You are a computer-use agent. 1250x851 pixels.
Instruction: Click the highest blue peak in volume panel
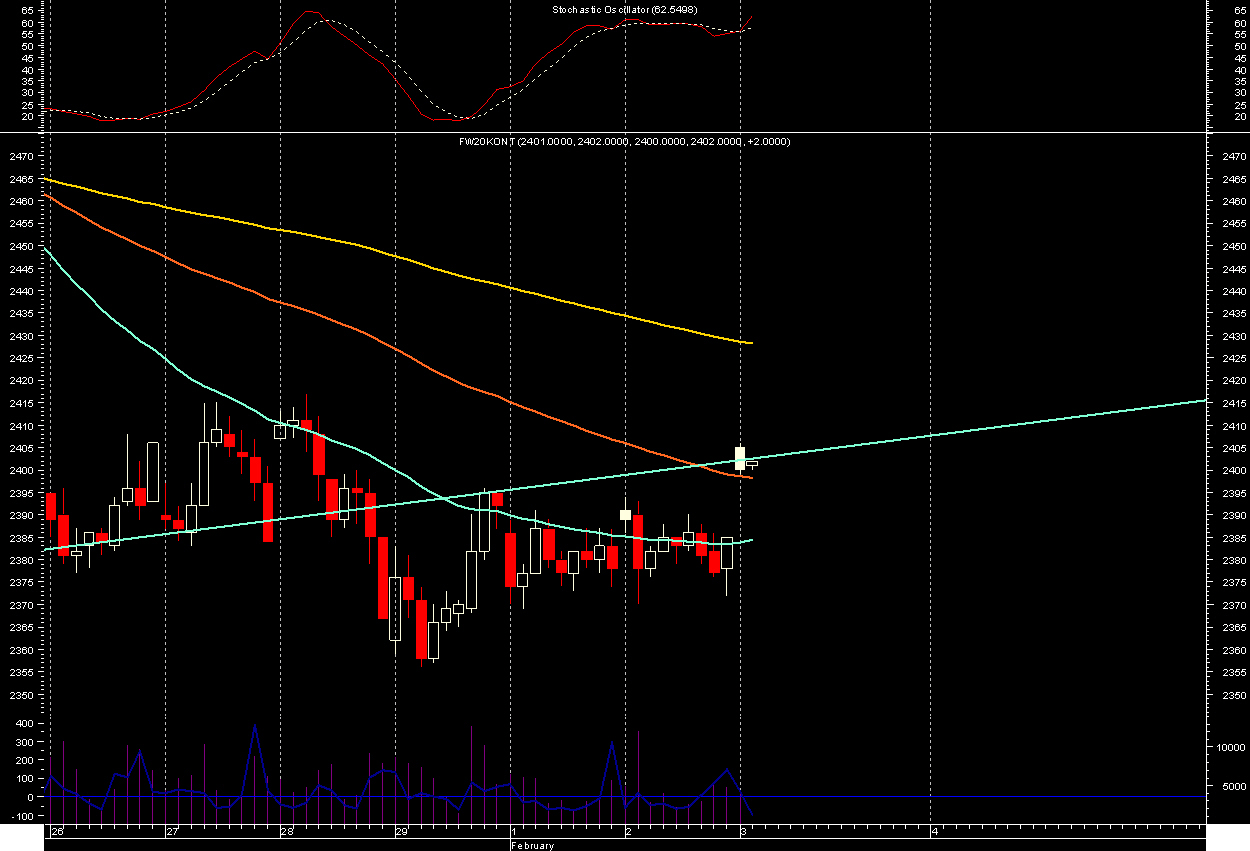pos(255,725)
